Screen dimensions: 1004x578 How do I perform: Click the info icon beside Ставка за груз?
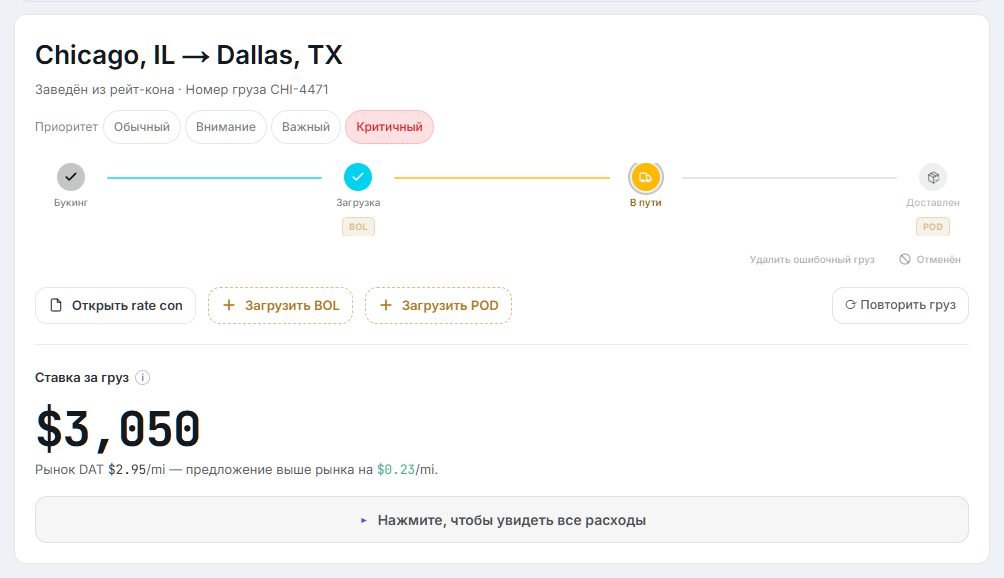tap(143, 378)
